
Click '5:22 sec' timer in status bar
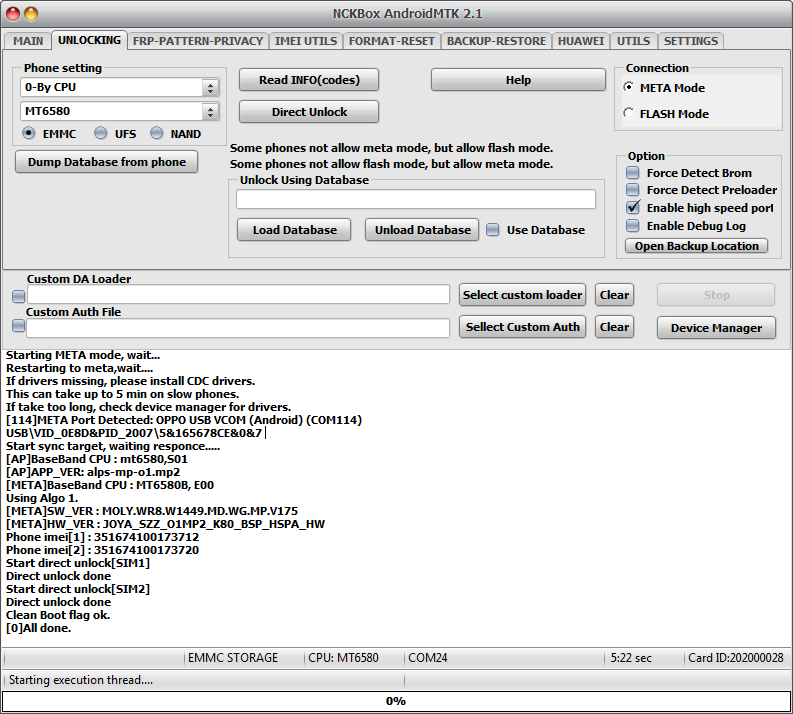pos(631,658)
